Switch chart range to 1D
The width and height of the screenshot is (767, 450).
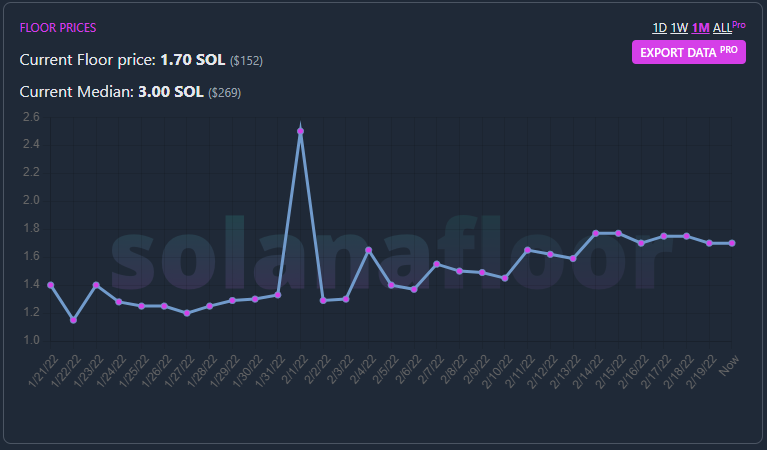tap(659, 28)
